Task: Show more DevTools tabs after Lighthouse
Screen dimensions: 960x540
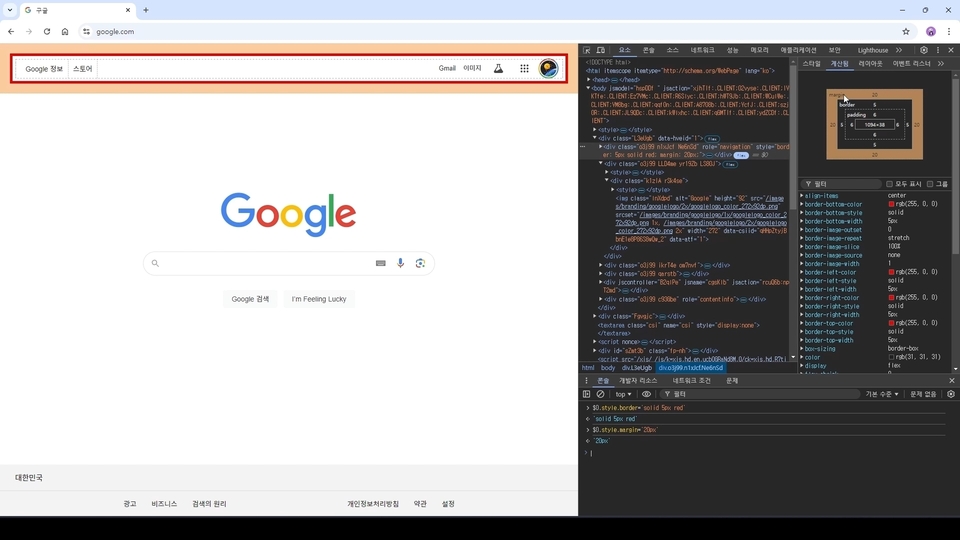Action: pos(899,50)
